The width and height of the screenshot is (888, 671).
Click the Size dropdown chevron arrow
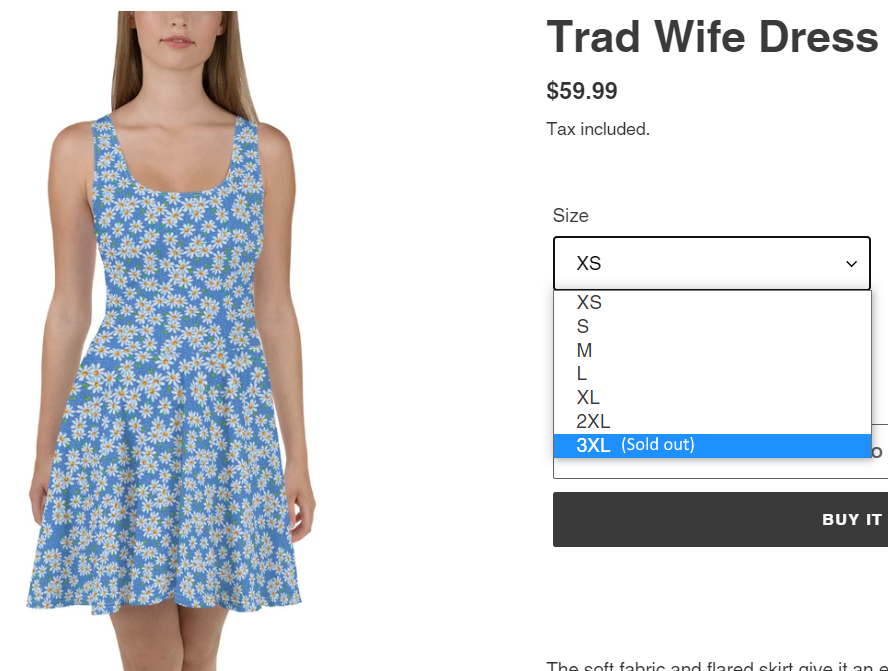click(x=851, y=264)
